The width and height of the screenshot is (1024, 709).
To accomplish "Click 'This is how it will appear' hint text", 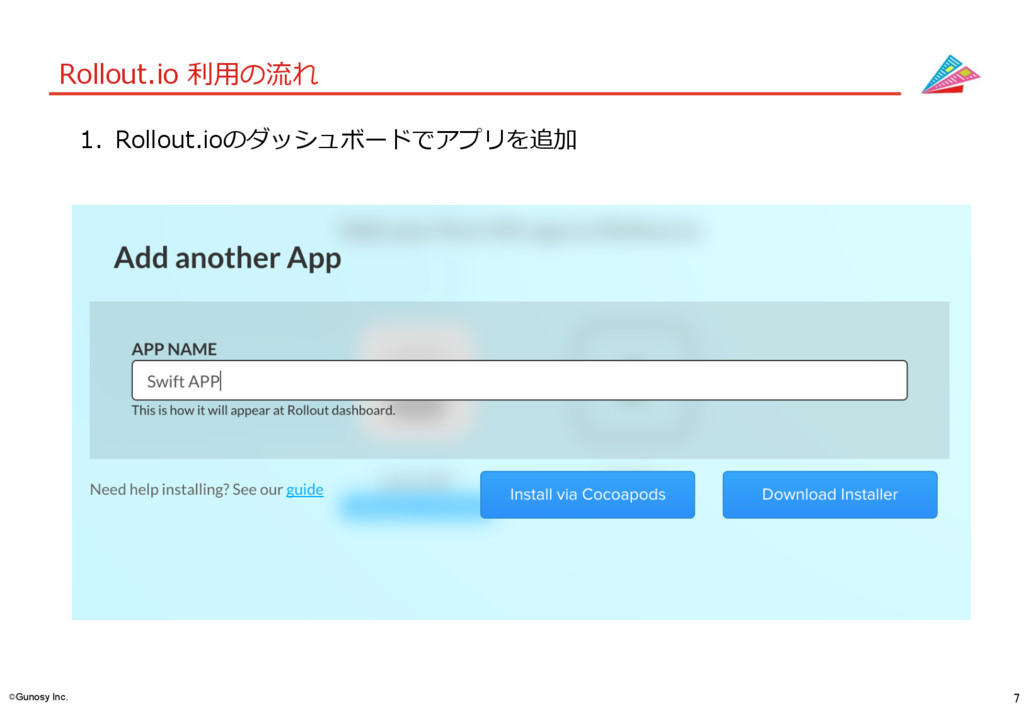I will point(263,410).
